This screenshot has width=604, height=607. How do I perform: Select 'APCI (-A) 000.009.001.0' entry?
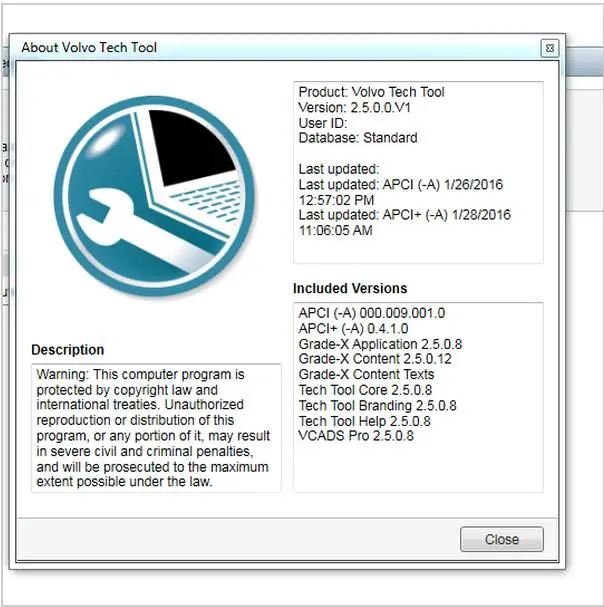point(372,313)
